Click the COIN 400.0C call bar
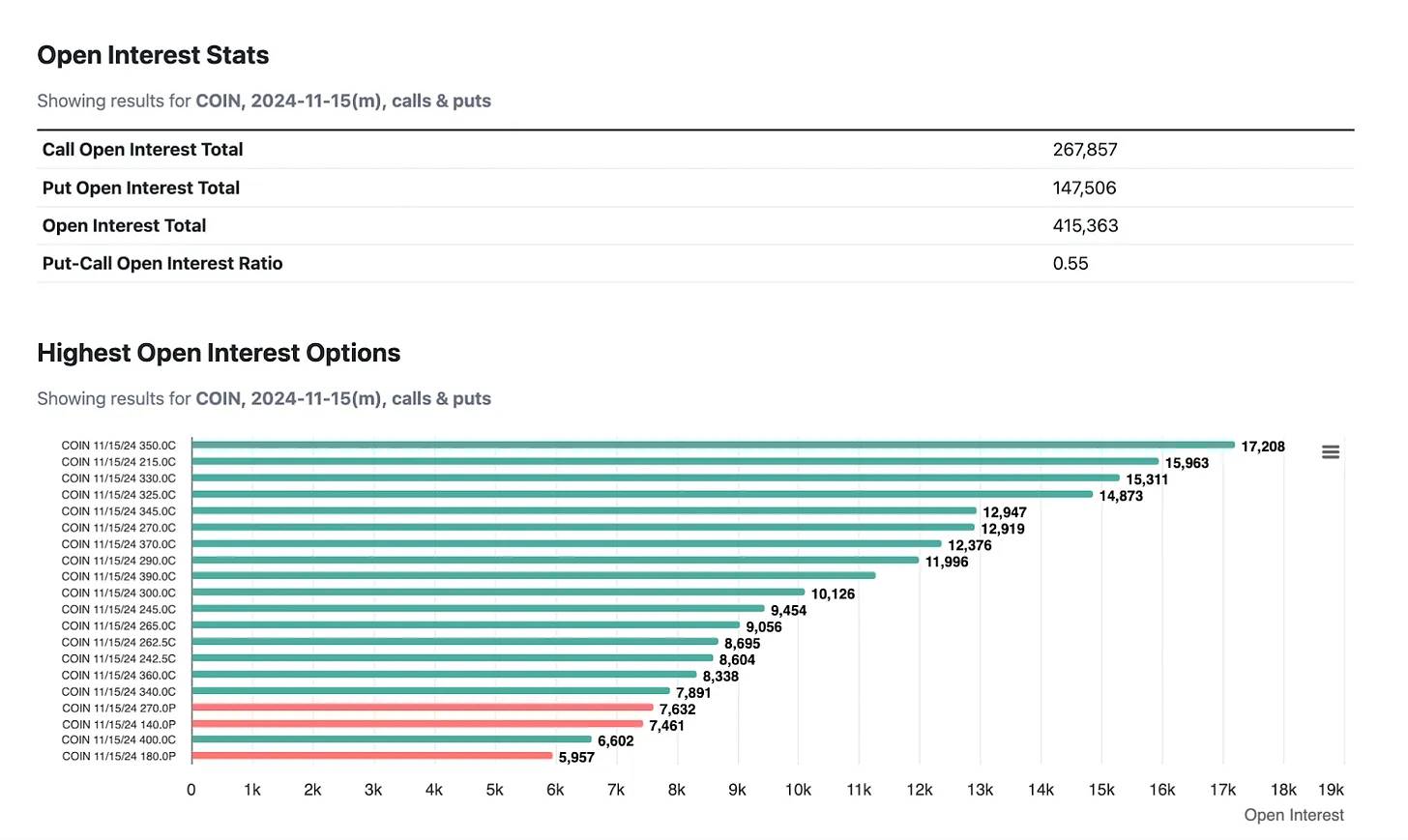Viewport: 1408px width, 840px height. coord(392,739)
